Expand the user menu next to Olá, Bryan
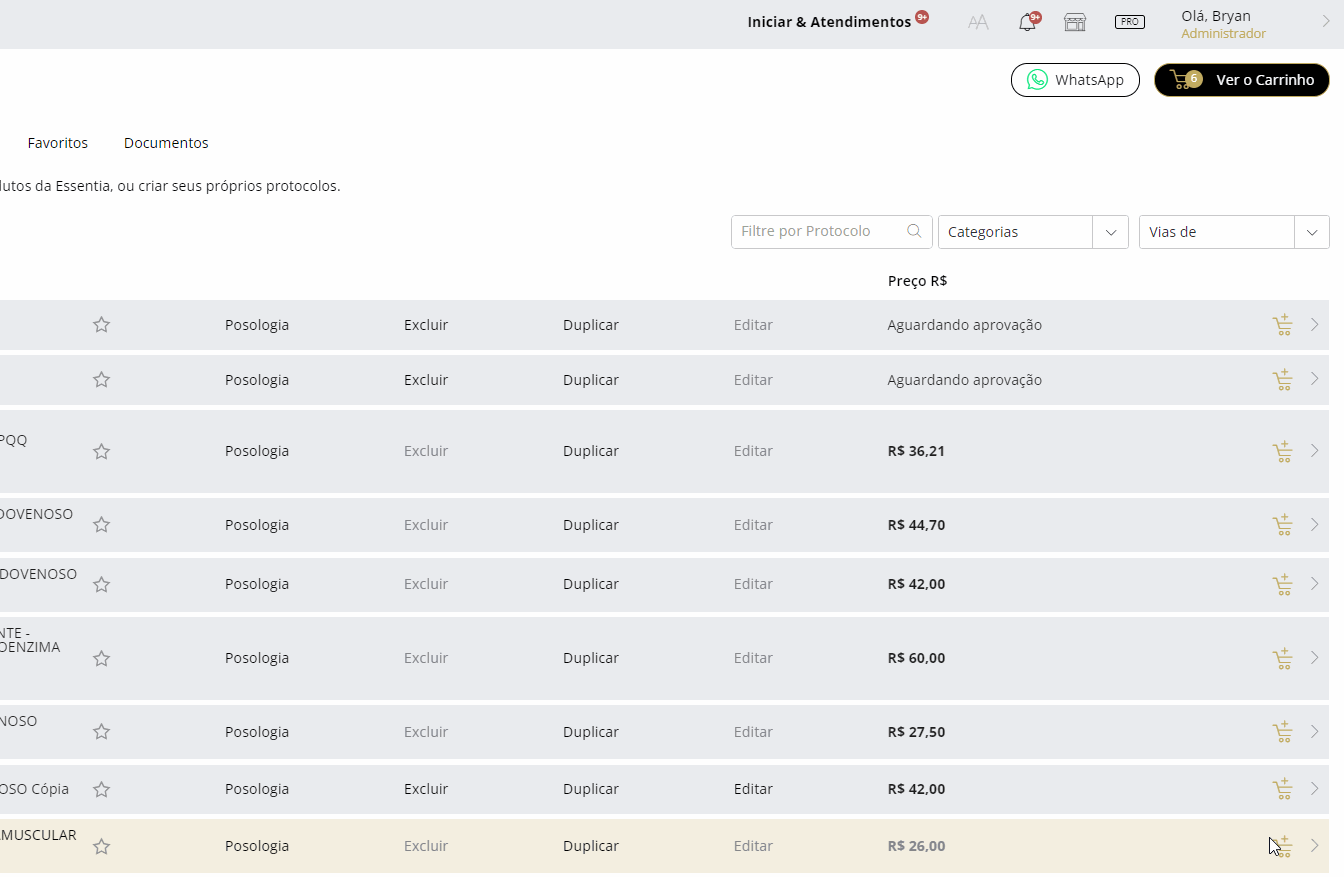Screen dimensions: 1344x877 point(1326,21)
